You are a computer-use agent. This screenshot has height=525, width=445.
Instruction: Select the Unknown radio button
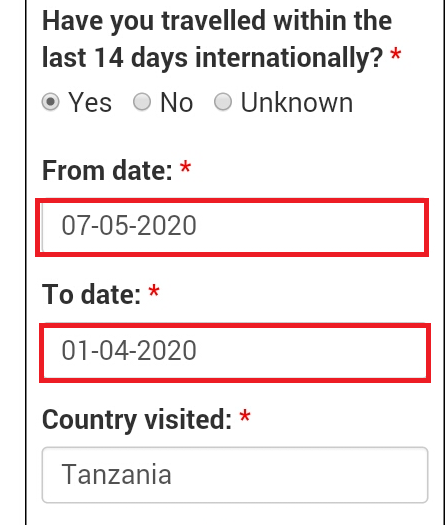point(223,101)
